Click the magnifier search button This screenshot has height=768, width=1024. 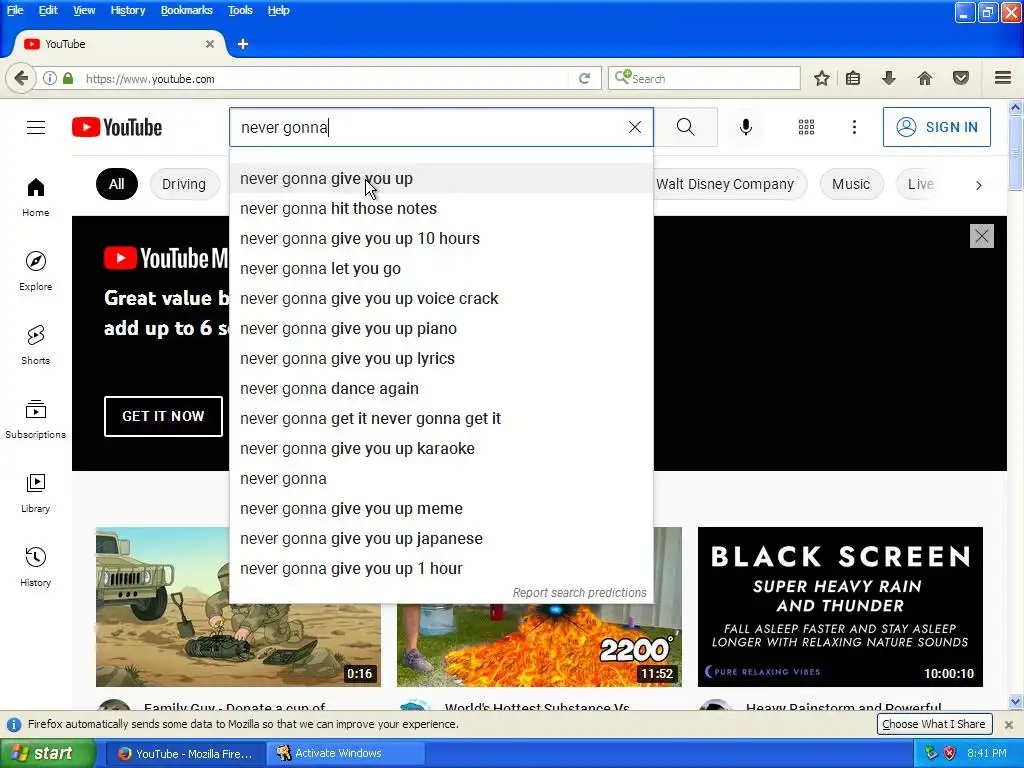click(x=686, y=127)
